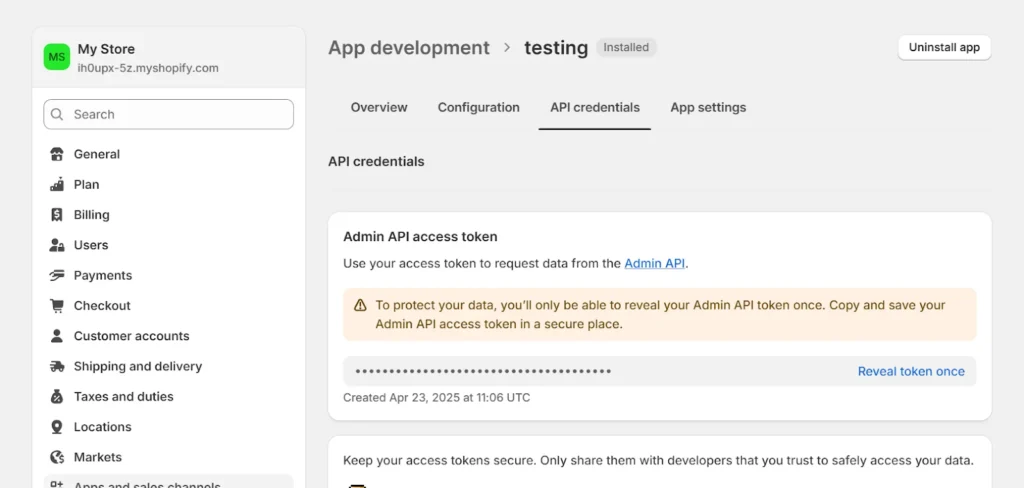The width and height of the screenshot is (1024, 488).
Task: Click Reveal token once link
Action: (911, 371)
